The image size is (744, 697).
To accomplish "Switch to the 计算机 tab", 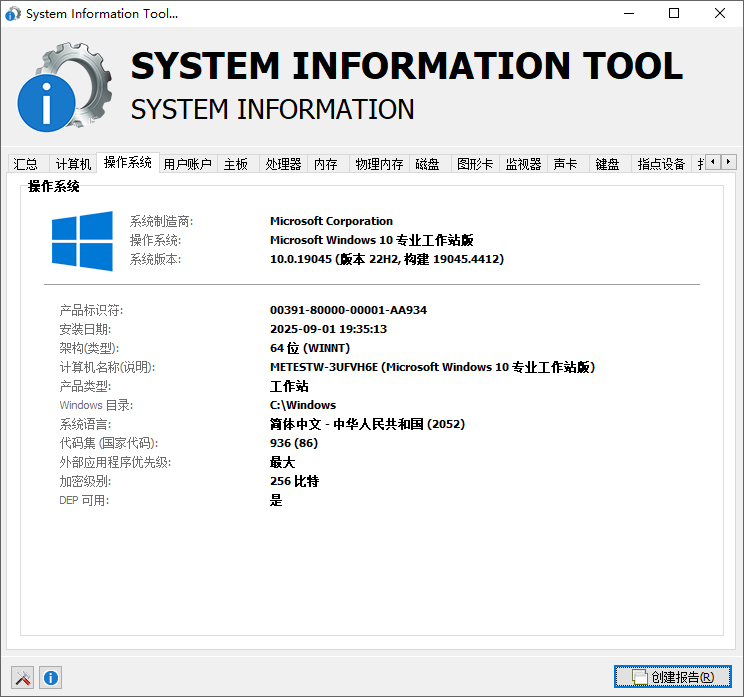I will click(x=73, y=164).
